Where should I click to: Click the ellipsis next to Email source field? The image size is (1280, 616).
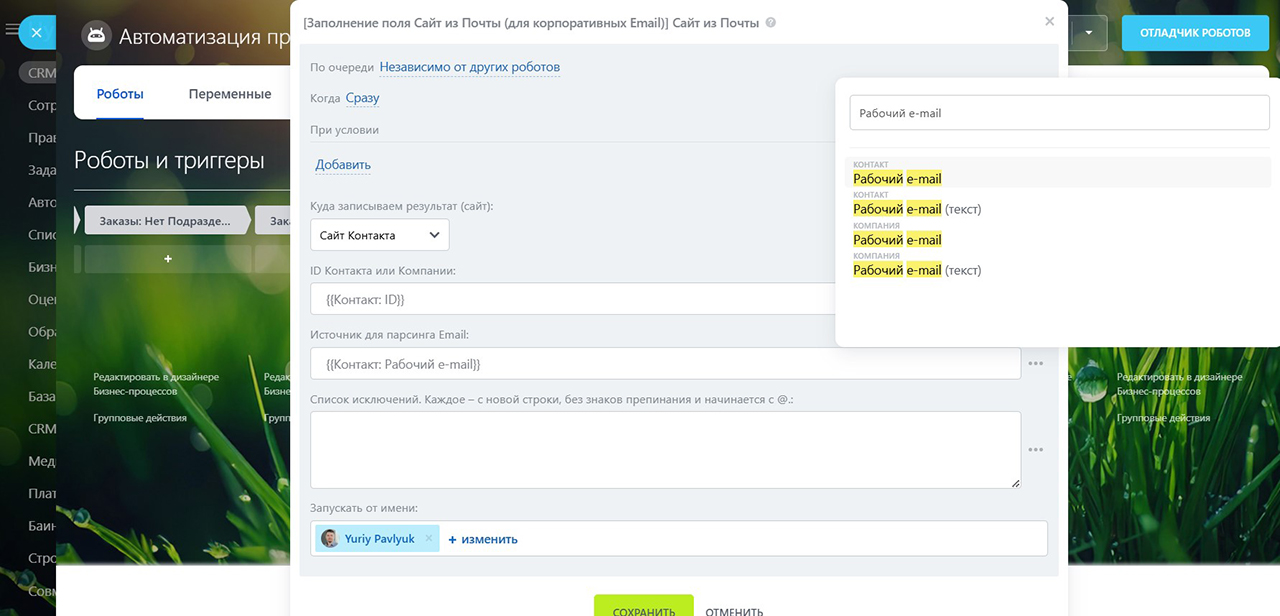(1035, 364)
